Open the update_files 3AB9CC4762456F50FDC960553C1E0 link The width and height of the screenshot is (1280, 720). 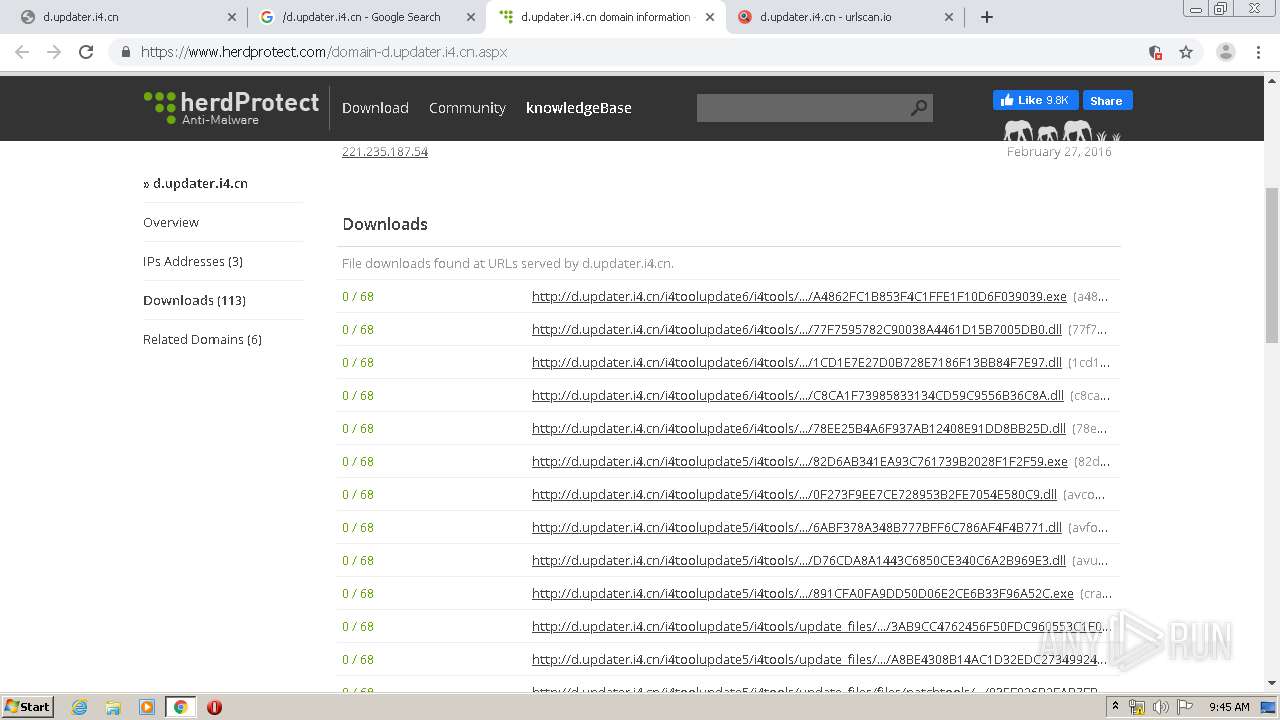(821, 626)
